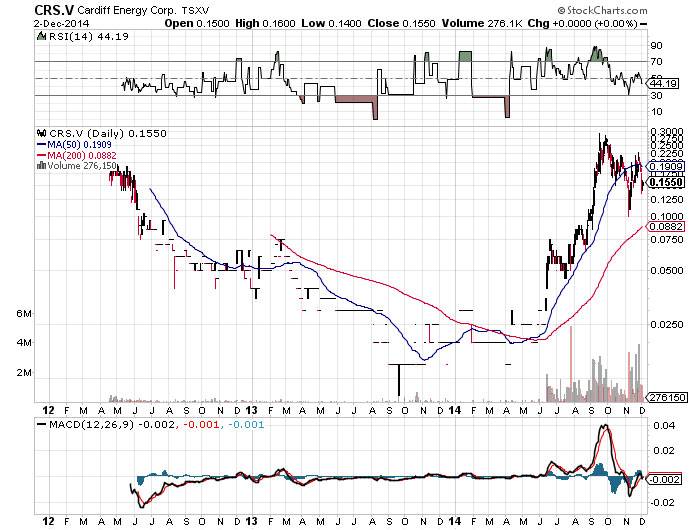Image resolution: width=700 pixels, height=530 pixels.
Task: Click the 276150 volume axis tag
Action: (666, 398)
